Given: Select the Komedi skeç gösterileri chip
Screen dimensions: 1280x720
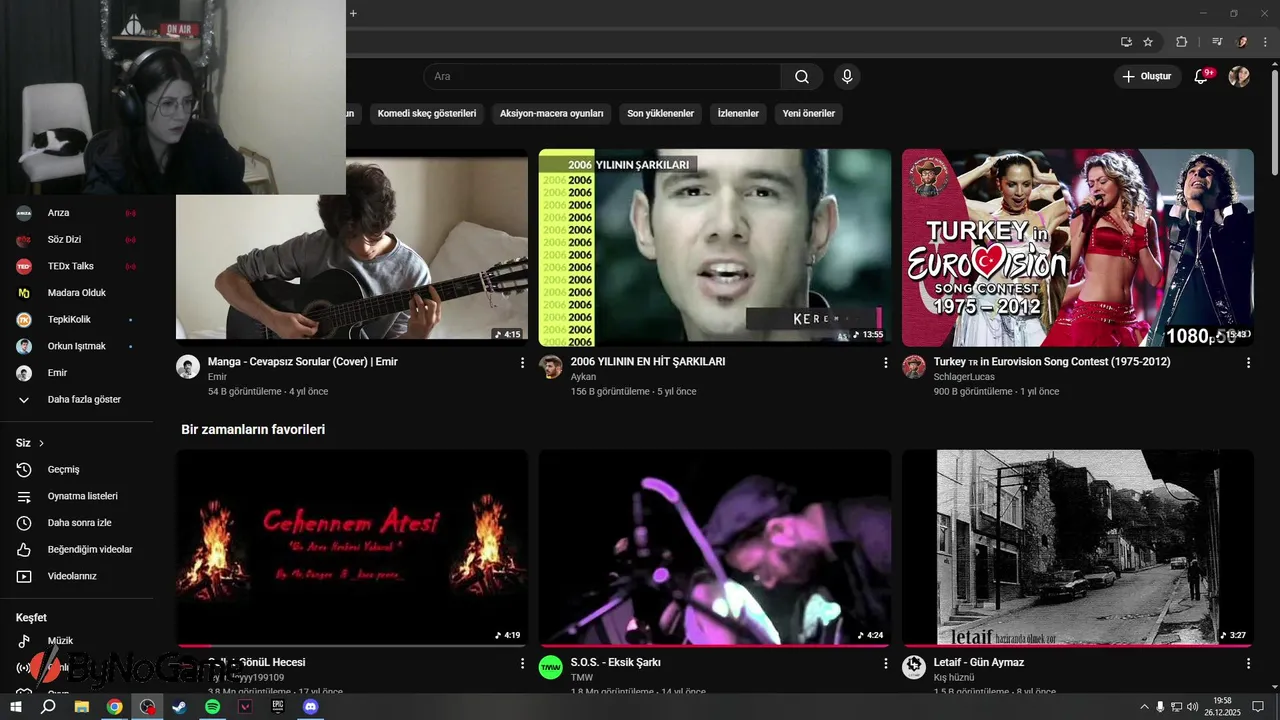Looking at the screenshot, I should click(427, 114).
